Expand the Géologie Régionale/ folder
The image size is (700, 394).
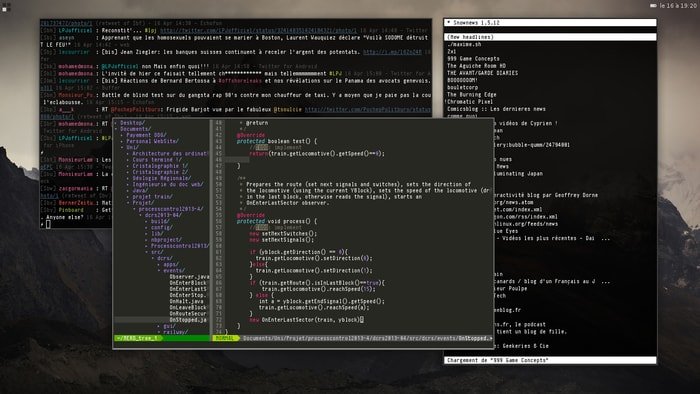click(x=161, y=178)
